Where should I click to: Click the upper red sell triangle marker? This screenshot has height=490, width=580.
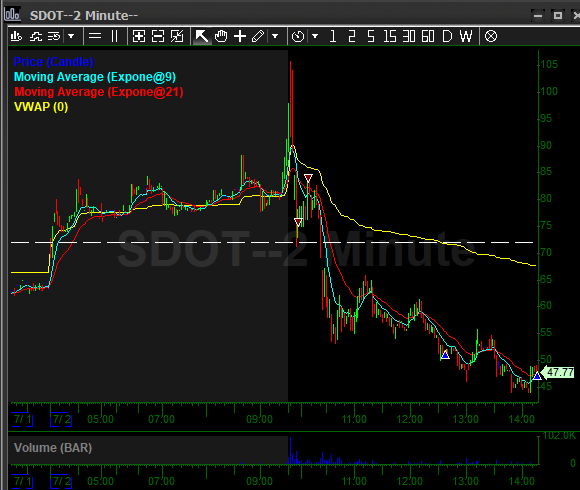[308, 178]
